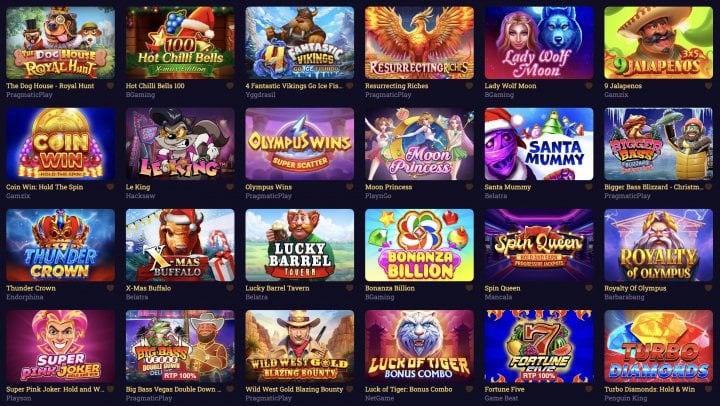Toggle favorite heart for Lady Wolf Moon
The image size is (720, 406).
[589, 86]
